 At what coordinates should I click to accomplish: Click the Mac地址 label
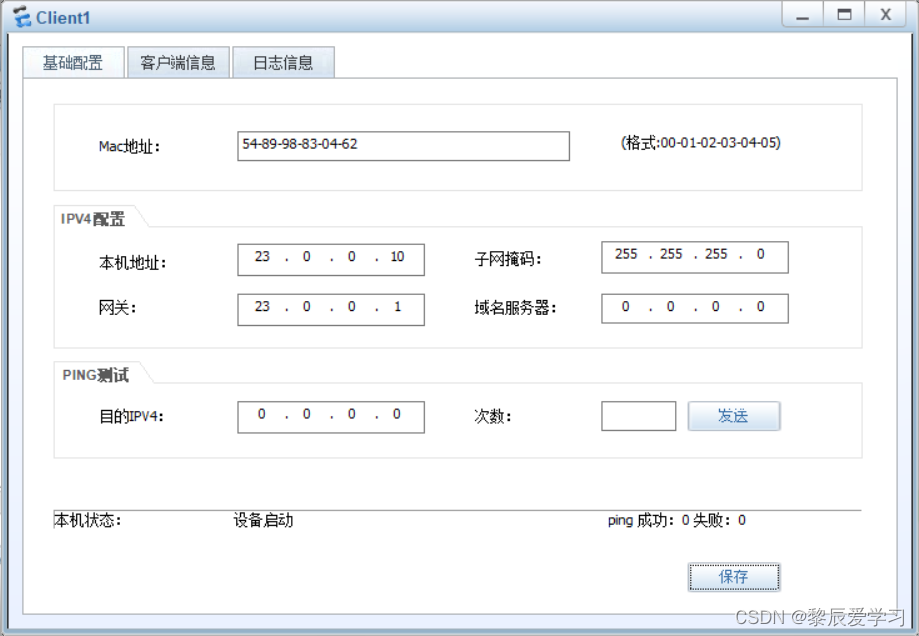(x=129, y=146)
